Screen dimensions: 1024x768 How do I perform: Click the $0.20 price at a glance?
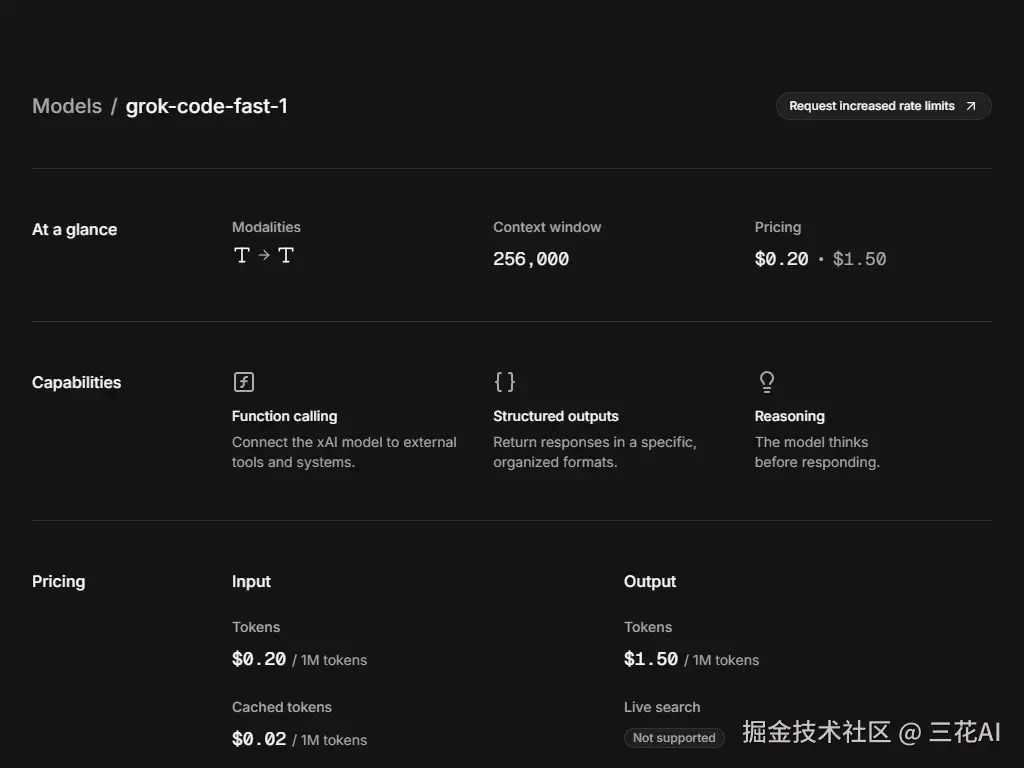pyautogui.click(x=781, y=259)
